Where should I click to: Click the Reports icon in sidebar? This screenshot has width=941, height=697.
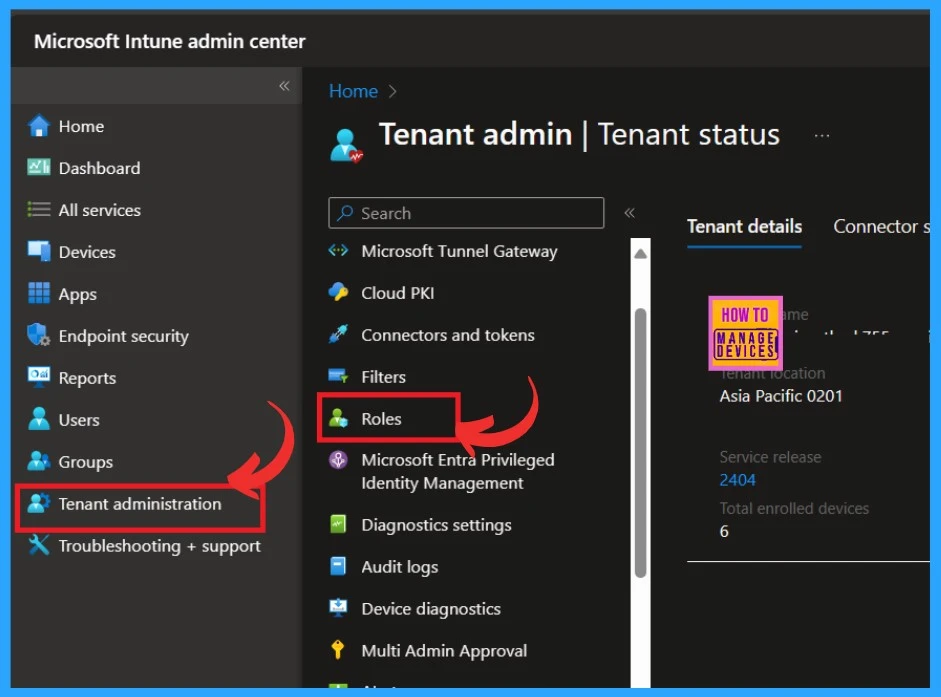click(39, 377)
